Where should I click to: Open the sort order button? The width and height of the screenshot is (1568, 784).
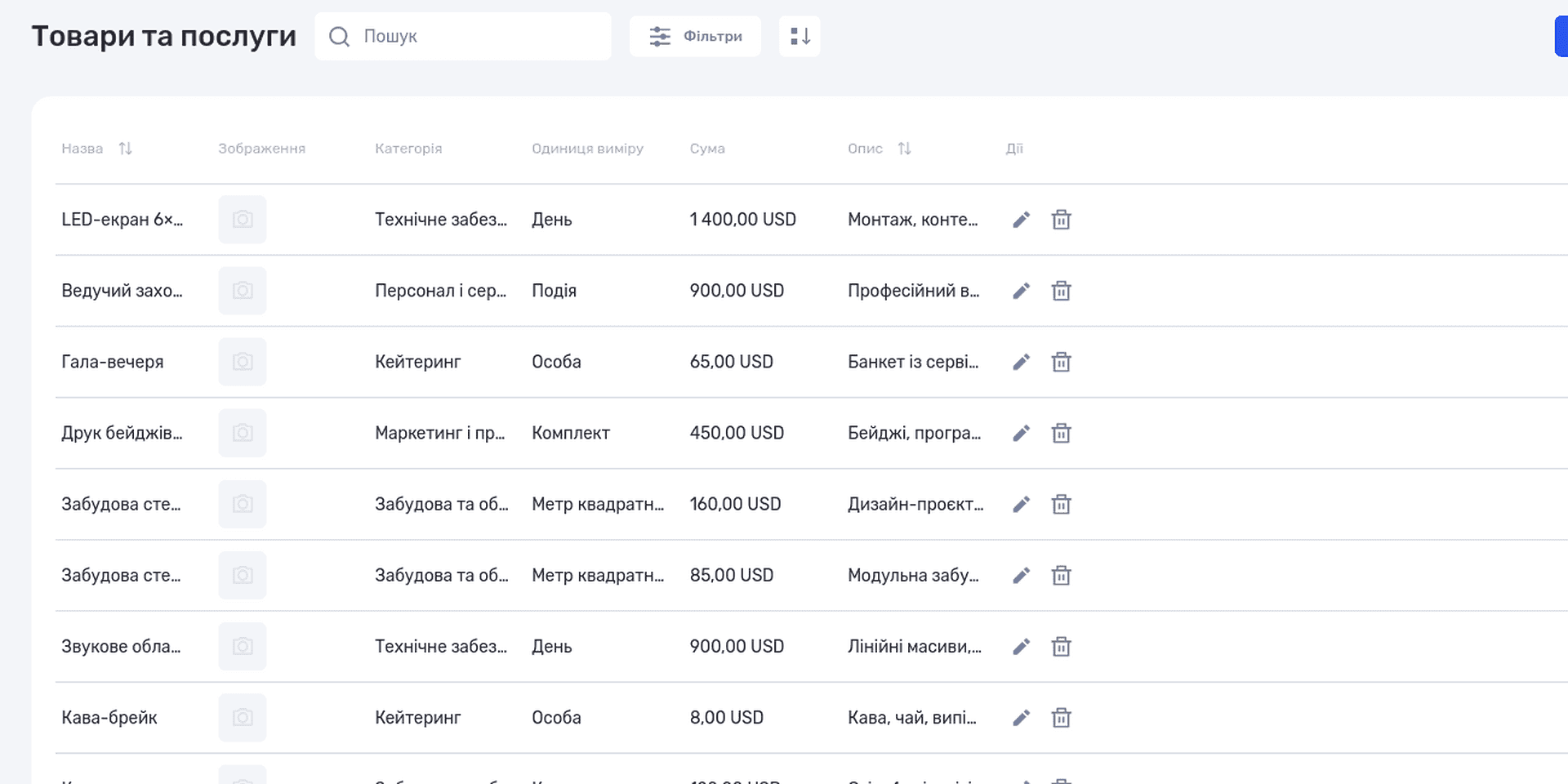(x=800, y=36)
